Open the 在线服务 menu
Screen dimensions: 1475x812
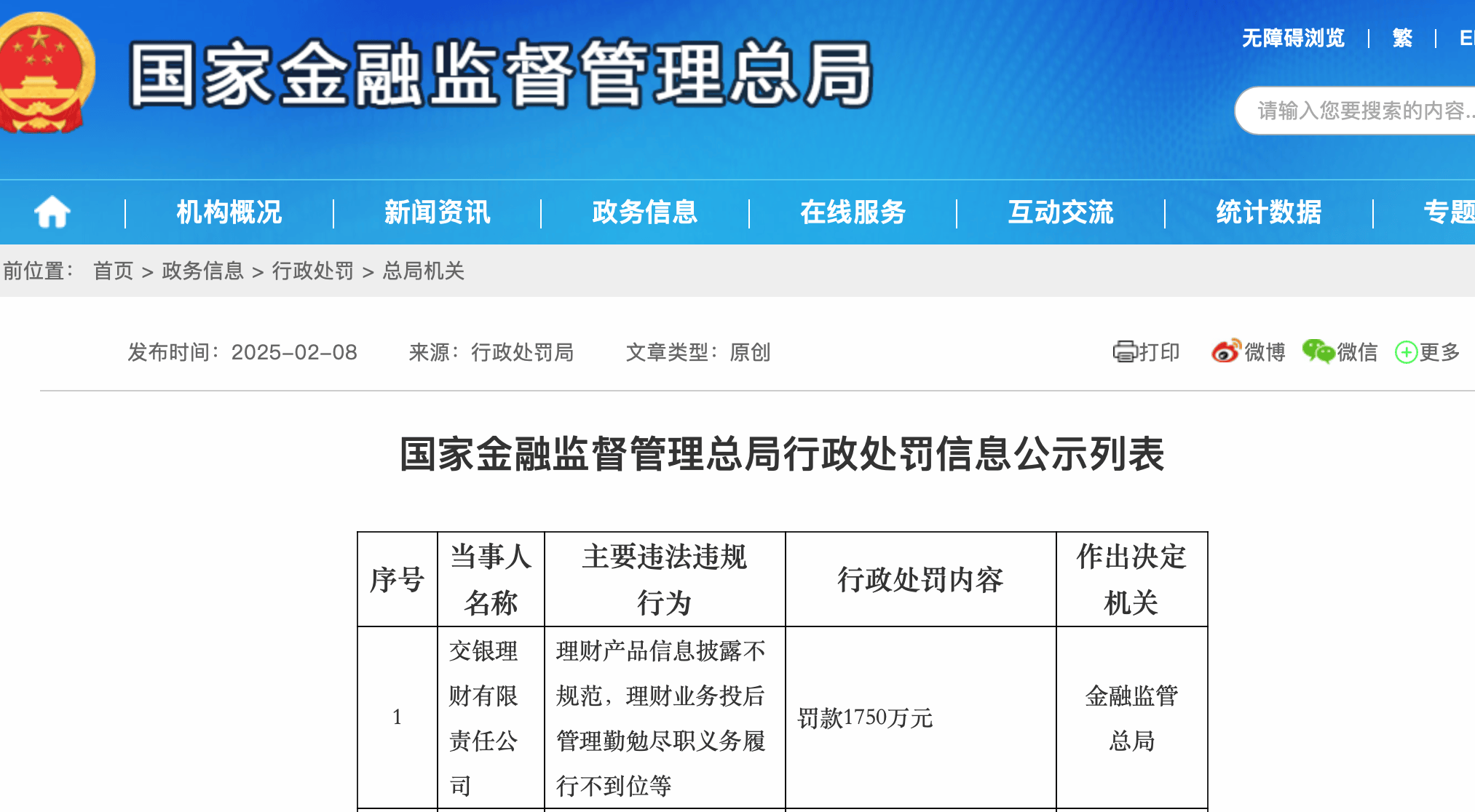(x=853, y=212)
